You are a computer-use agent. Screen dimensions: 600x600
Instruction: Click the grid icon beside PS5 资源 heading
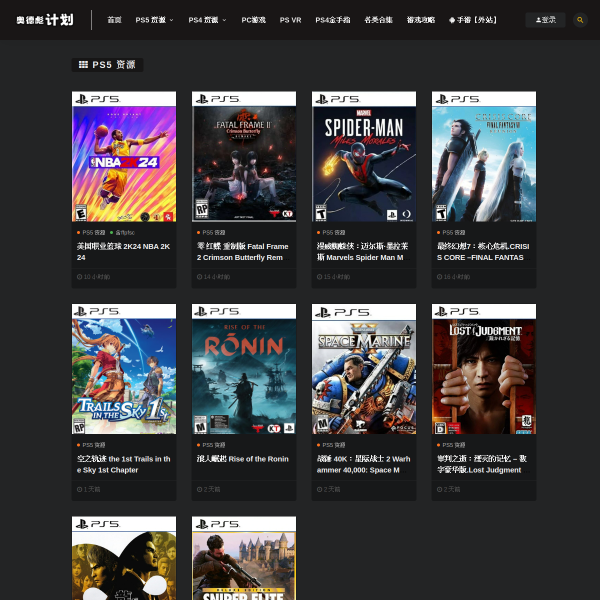click(x=83, y=65)
